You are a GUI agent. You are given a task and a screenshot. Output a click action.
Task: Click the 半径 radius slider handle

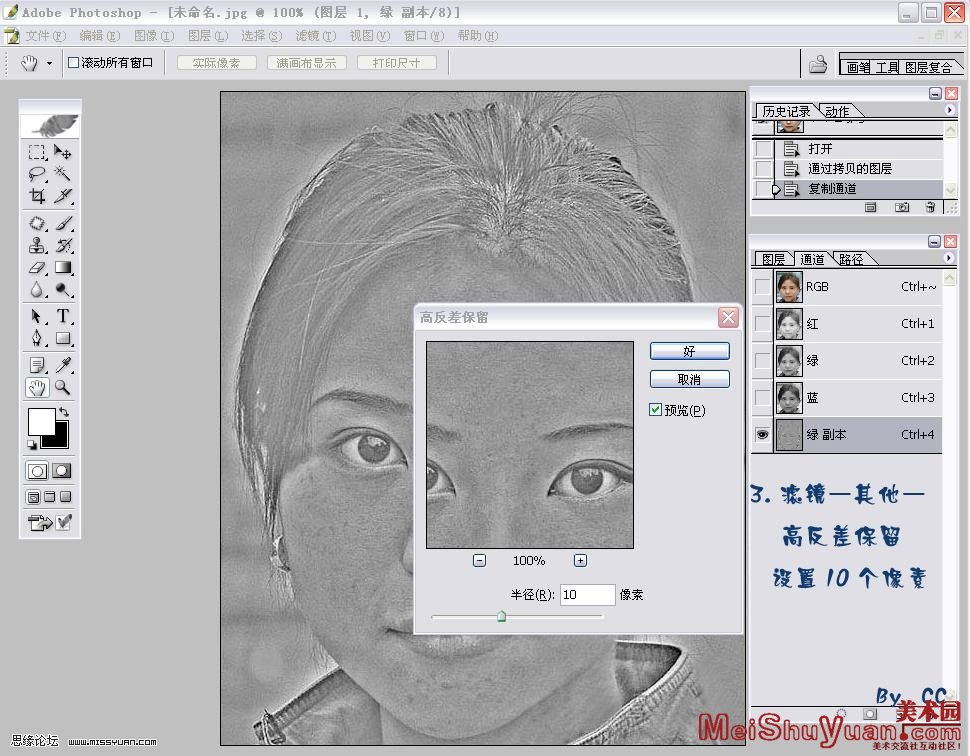click(501, 617)
